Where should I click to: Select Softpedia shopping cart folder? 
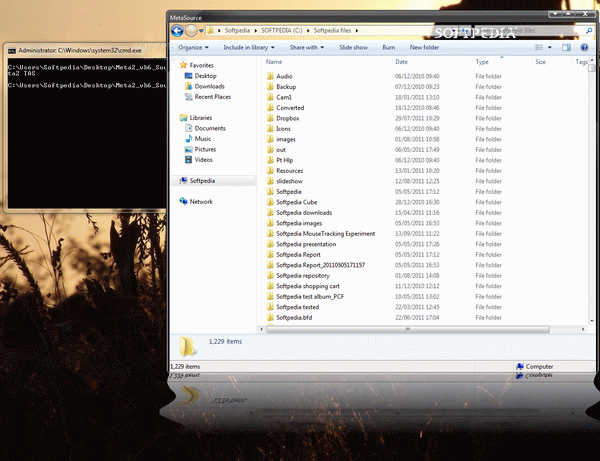click(303, 286)
